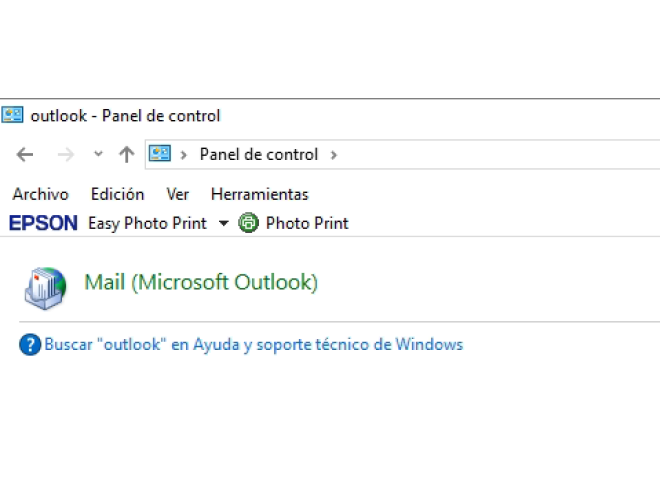Image resolution: width=660 pixels, height=500 pixels.
Task: Expand the chevron after Panel de control
Action: pyautogui.click(x=334, y=154)
